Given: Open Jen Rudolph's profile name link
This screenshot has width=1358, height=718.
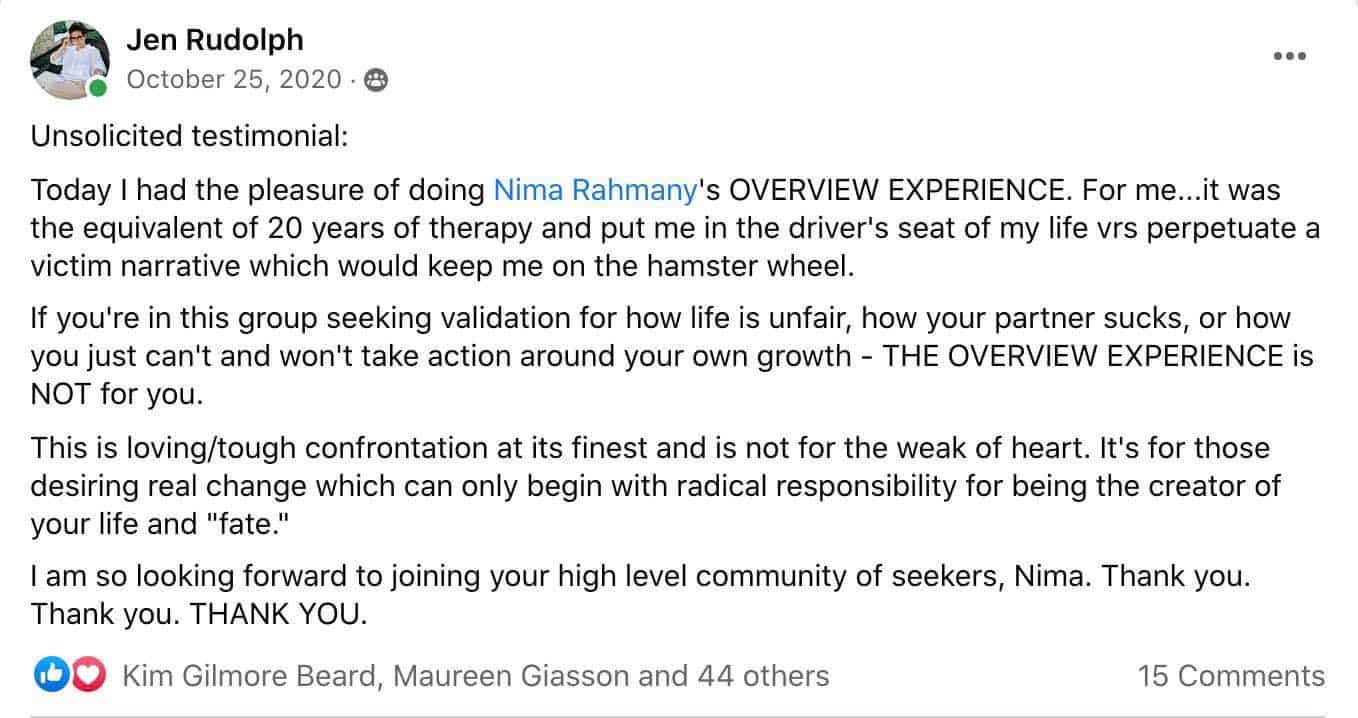Looking at the screenshot, I should pos(214,40).
